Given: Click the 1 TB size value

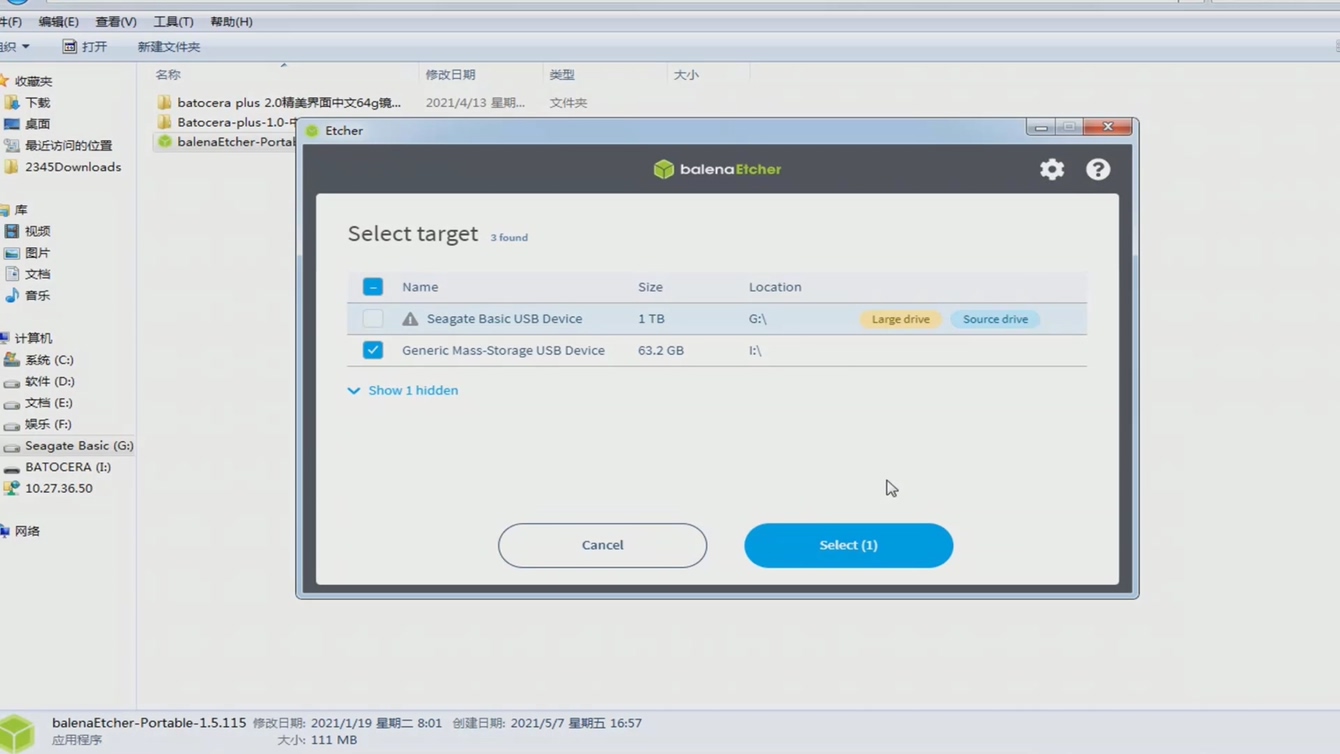Looking at the screenshot, I should pyautogui.click(x=651, y=319).
